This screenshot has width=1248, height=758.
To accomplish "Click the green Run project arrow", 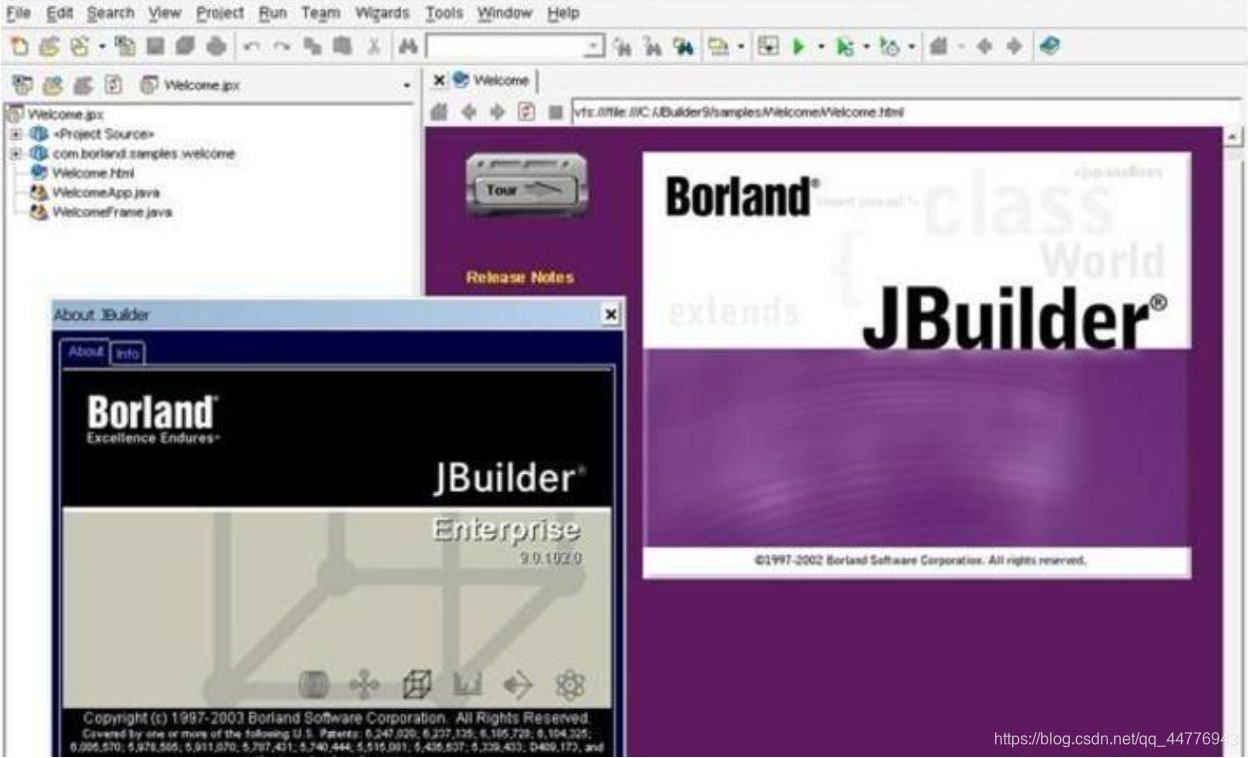I will tap(798, 46).
